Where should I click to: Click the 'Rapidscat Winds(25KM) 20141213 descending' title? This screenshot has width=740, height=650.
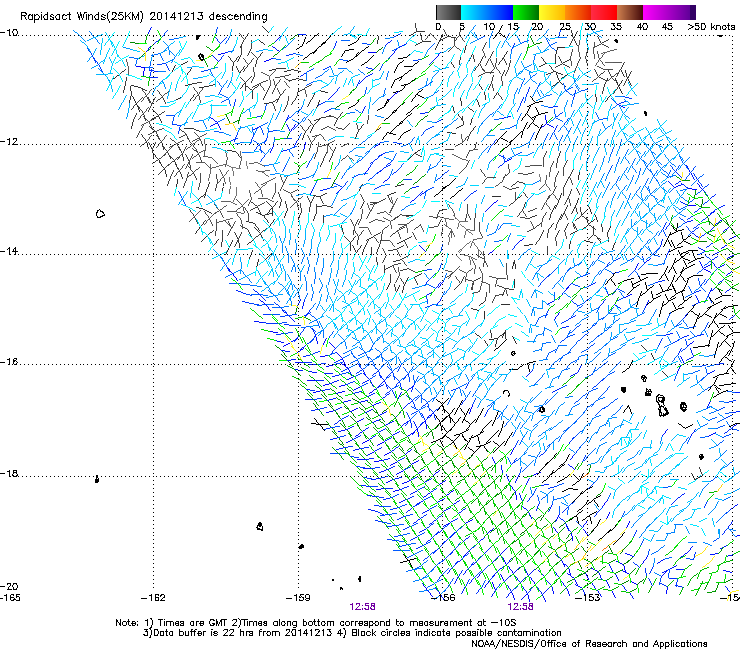click(x=143, y=17)
